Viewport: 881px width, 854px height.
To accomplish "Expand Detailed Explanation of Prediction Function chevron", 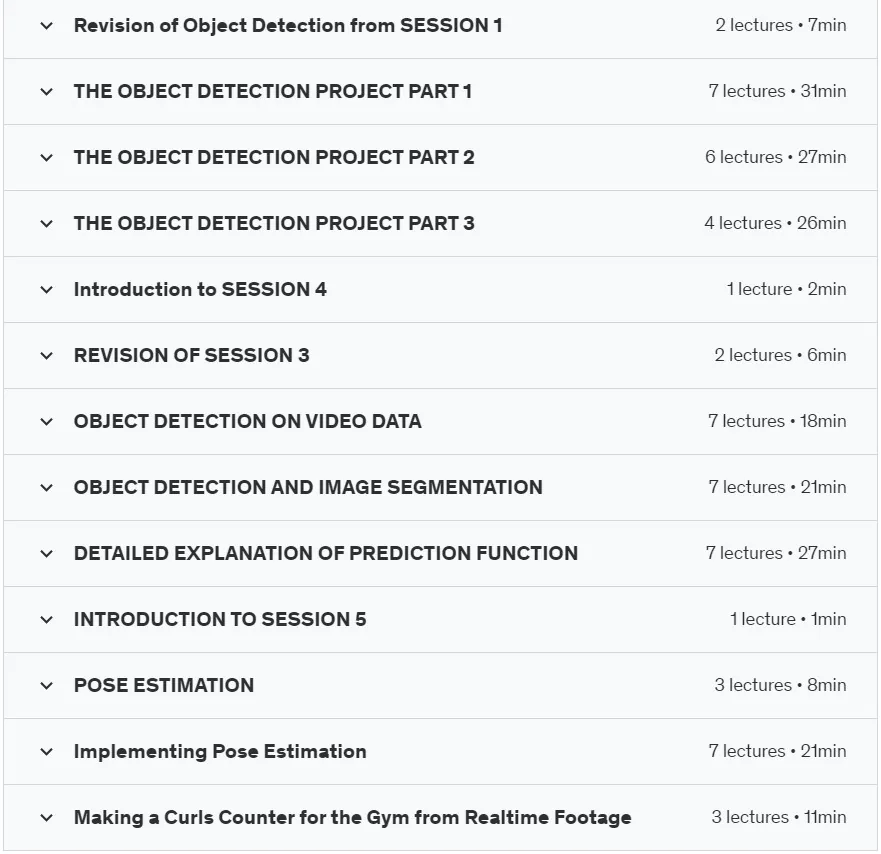I will (x=47, y=554).
